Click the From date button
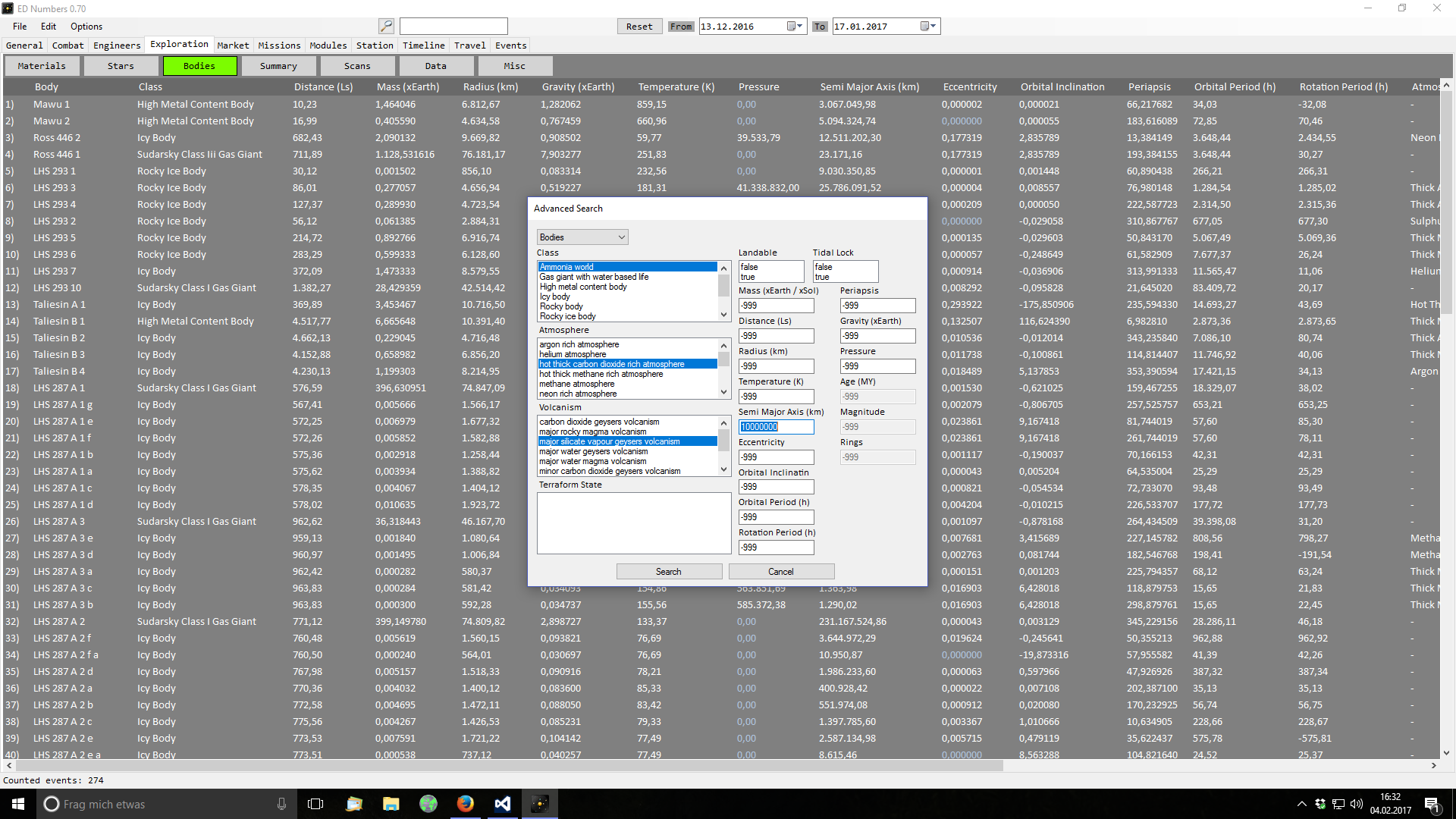Image resolution: width=1456 pixels, height=819 pixels. (681, 27)
